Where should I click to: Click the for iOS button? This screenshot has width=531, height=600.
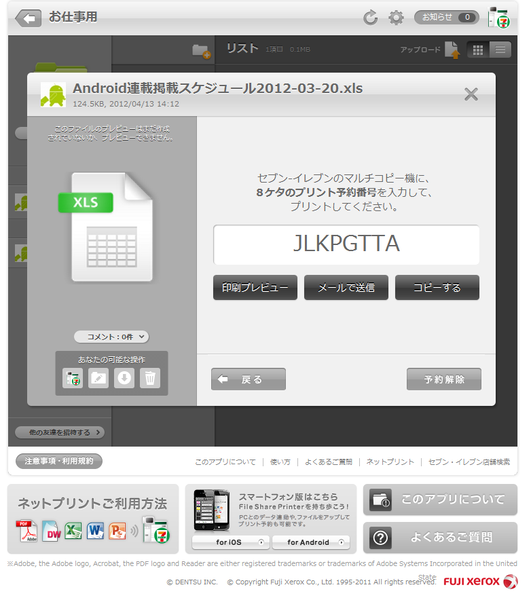click(231, 542)
